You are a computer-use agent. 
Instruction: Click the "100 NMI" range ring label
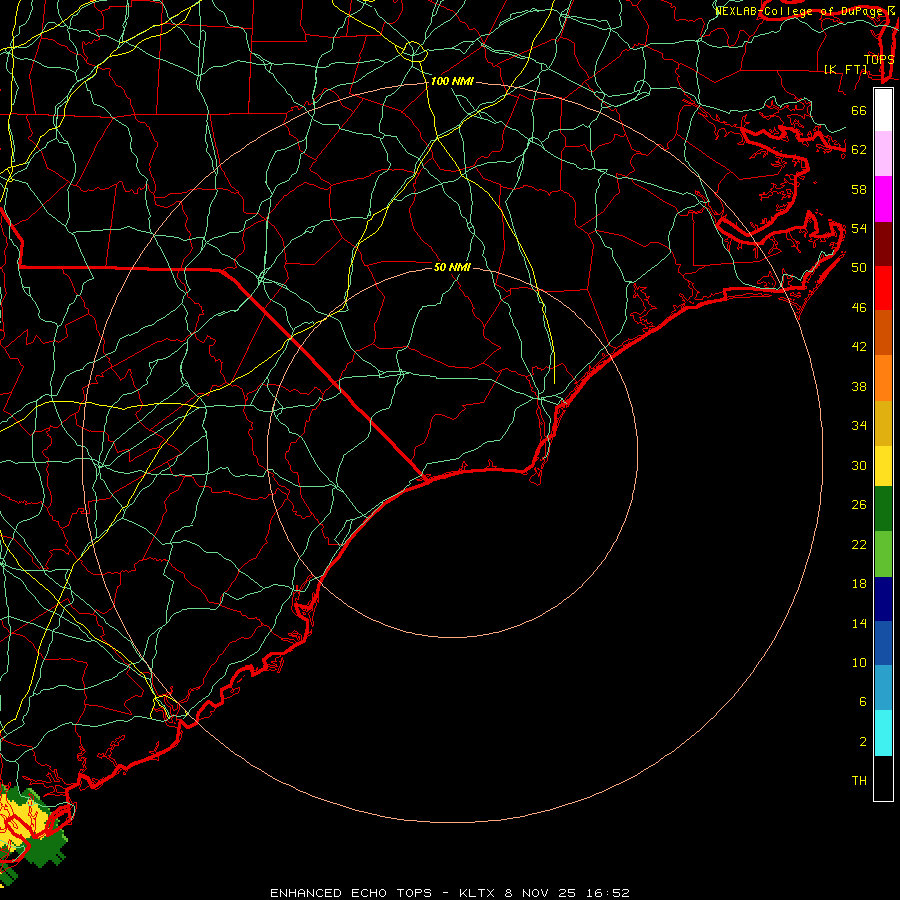pyautogui.click(x=452, y=82)
